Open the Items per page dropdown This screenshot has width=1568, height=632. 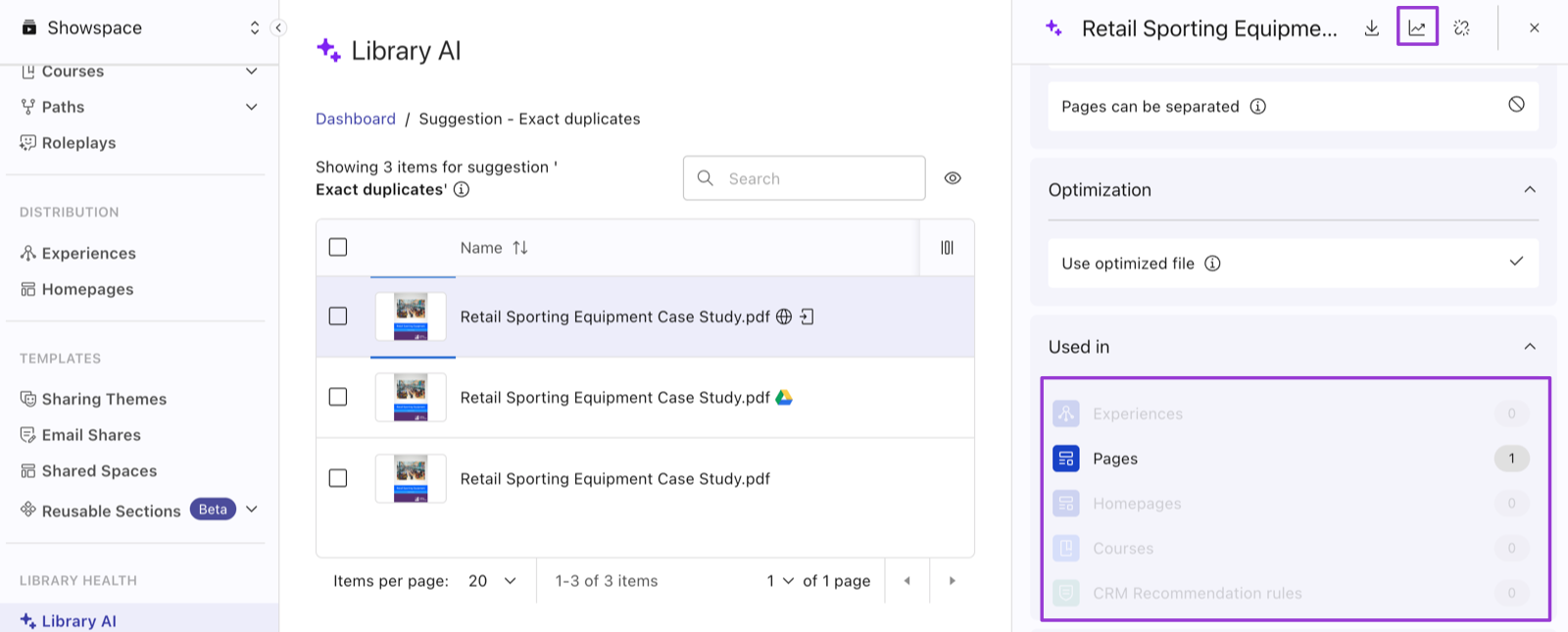[492, 581]
